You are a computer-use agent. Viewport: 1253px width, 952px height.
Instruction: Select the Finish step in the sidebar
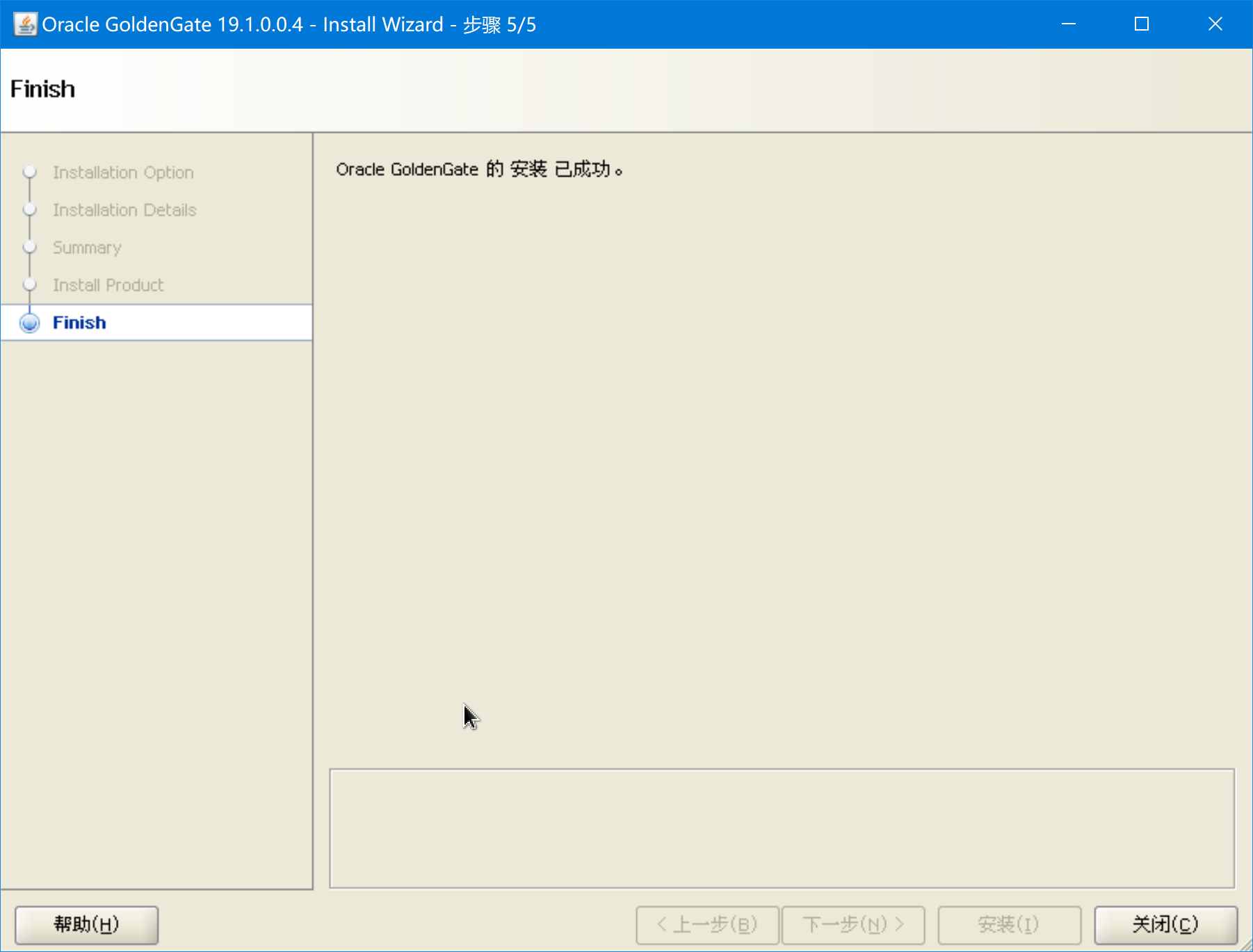tap(156, 323)
